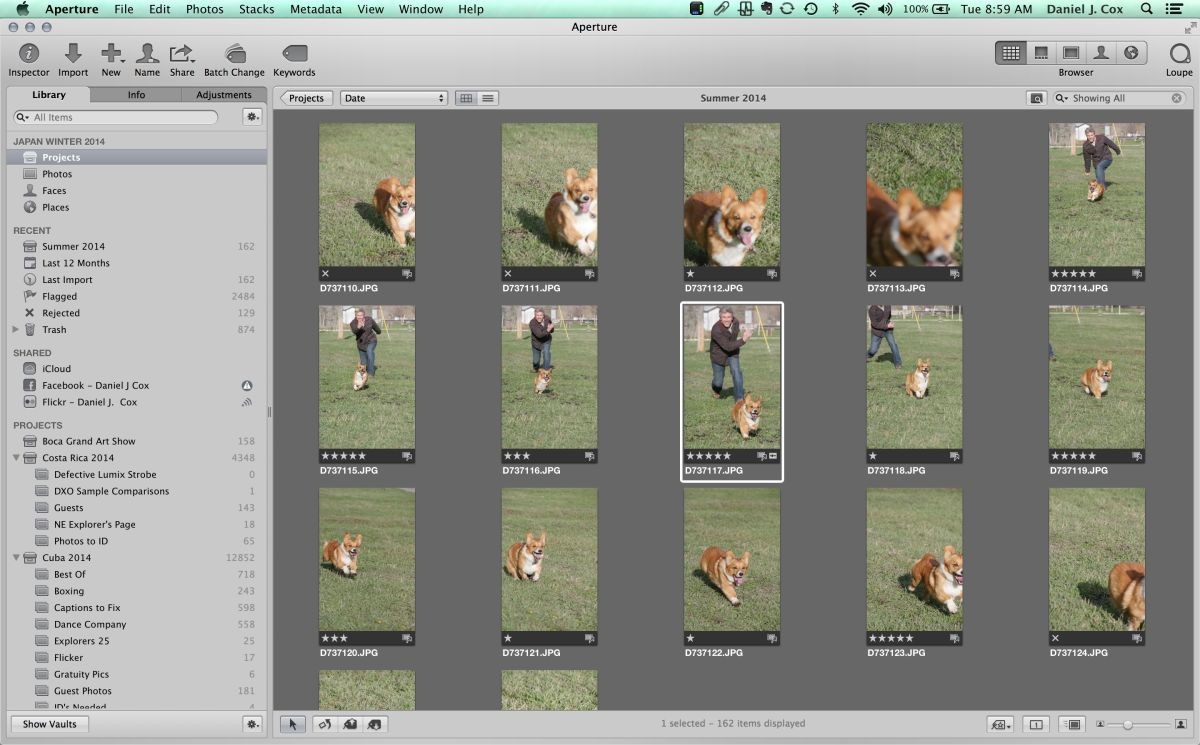
Task: Select the Lift tool
Action: coord(350,724)
